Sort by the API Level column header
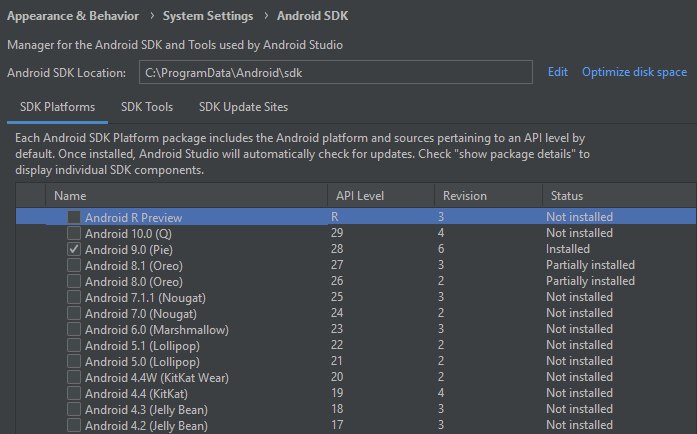The width and height of the screenshot is (697, 434). pyautogui.click(x=381, y=196)
